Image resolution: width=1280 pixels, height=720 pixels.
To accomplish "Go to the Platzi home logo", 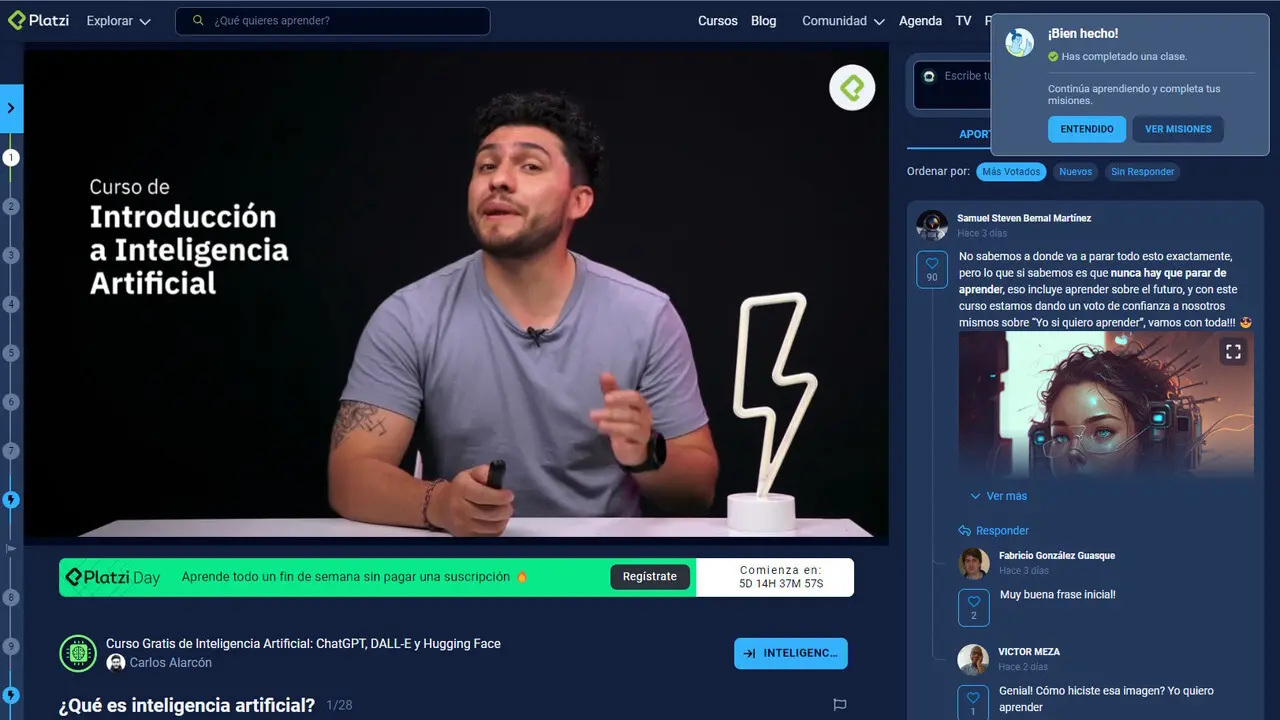I will click(38, 20).
